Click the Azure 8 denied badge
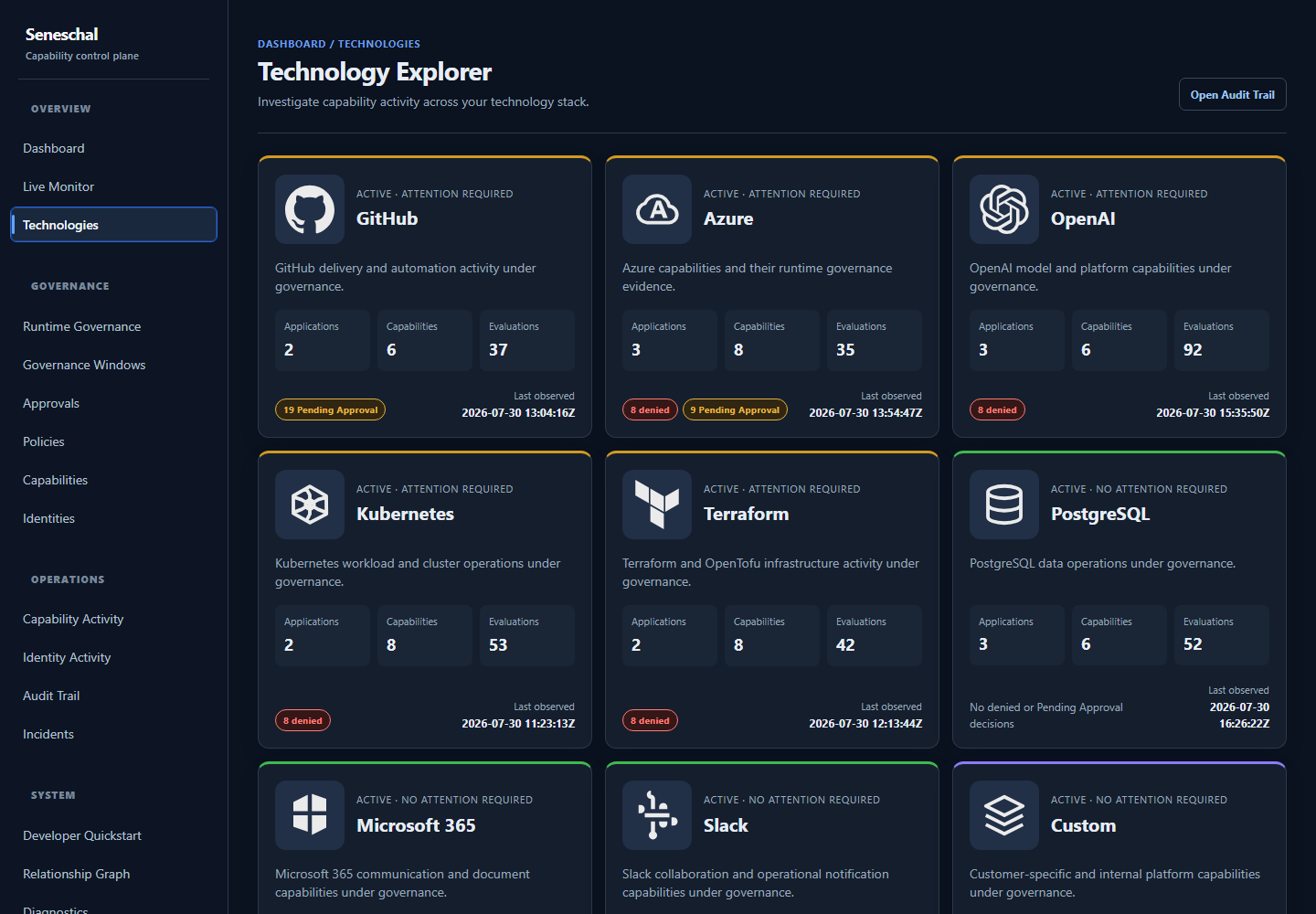Screen dimensions: 1316x914 click(x=650, y=409)
